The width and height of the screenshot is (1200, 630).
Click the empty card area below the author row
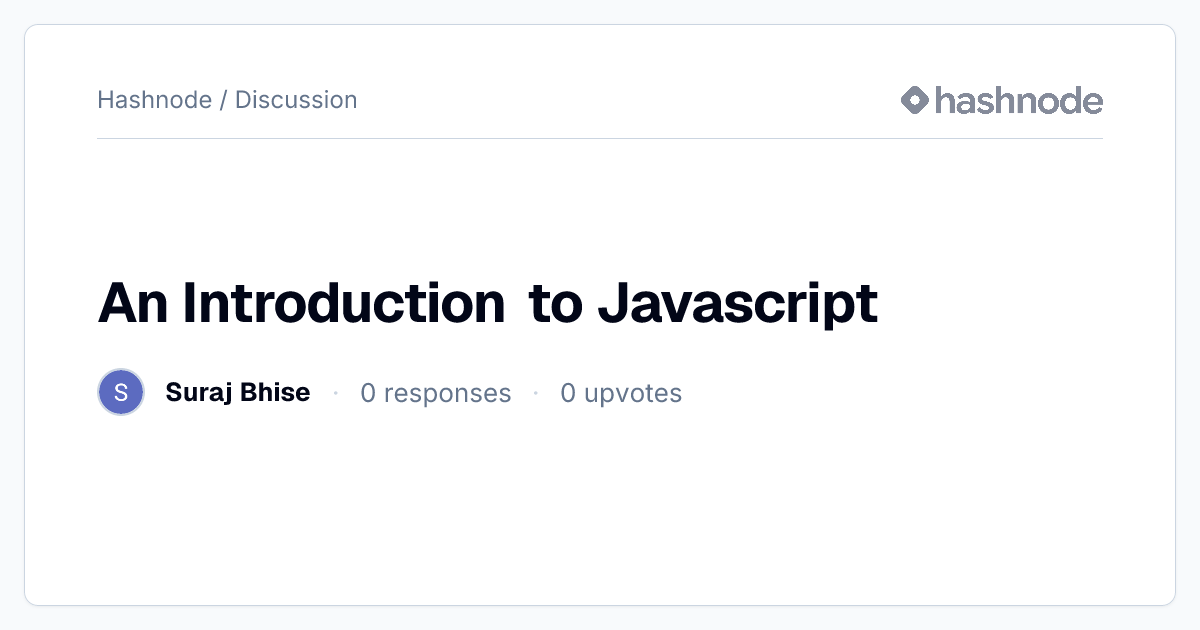click(600, 510)
